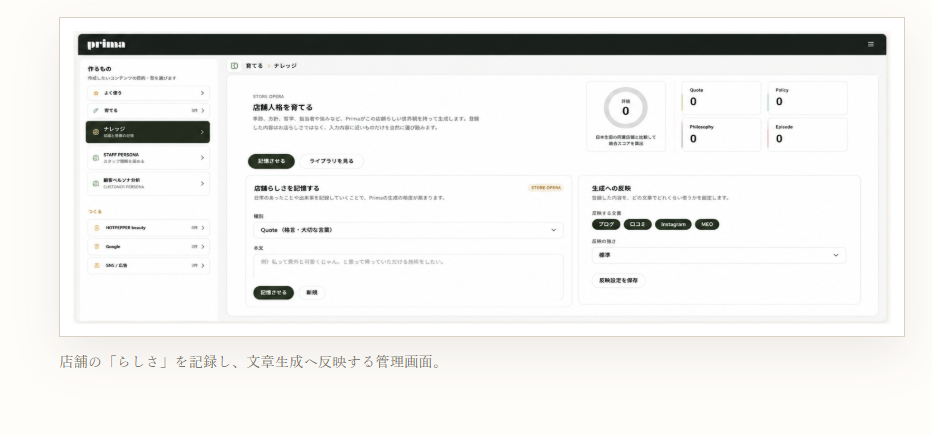Click the embedded Prima screenshot image

tap(482, 177)
